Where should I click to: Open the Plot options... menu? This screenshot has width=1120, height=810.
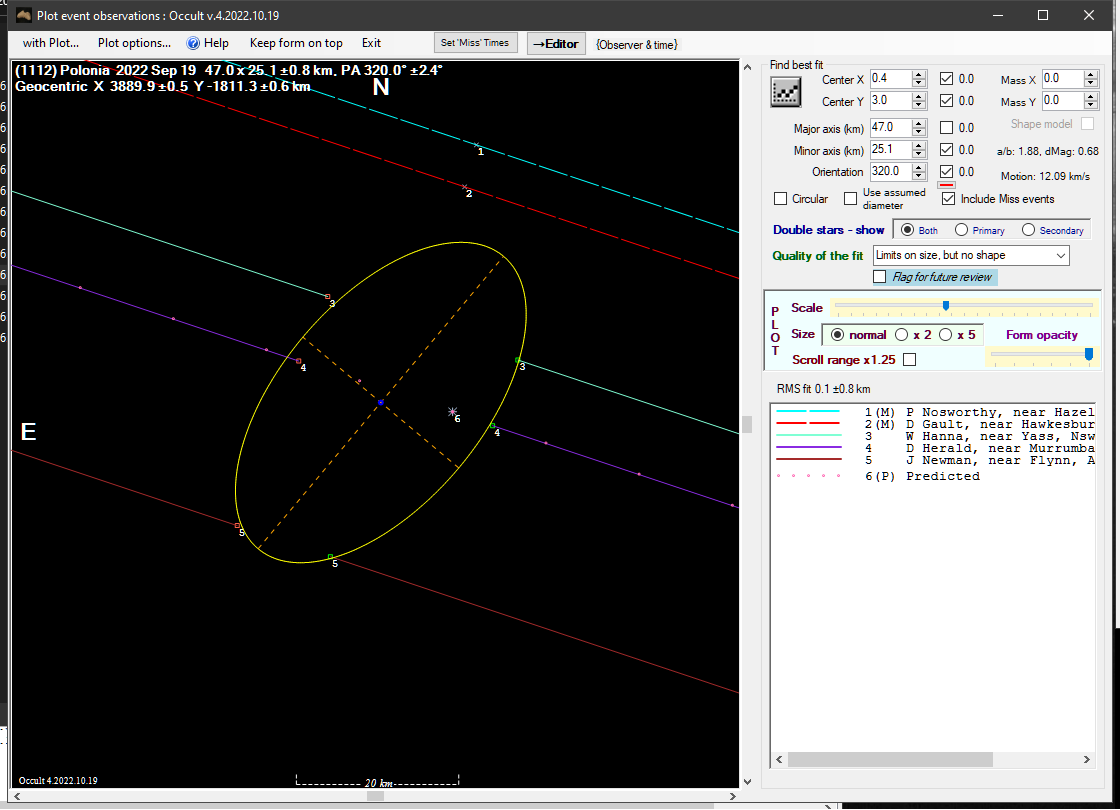pos(134,43)
